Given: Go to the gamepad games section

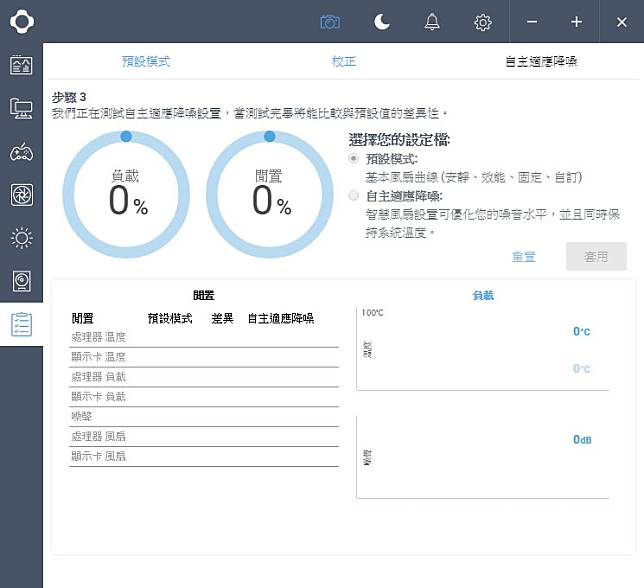Looking at the screenshot, I should tap(21, 152).
